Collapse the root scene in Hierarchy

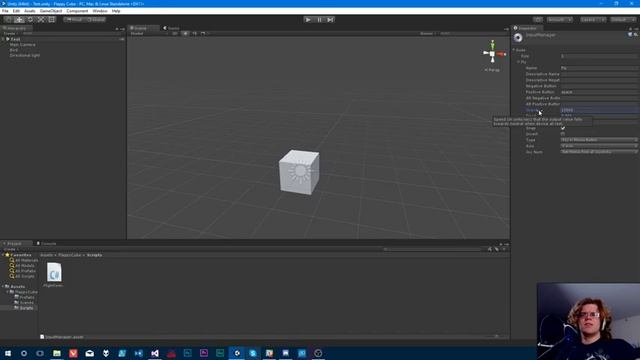pos(4,39)
